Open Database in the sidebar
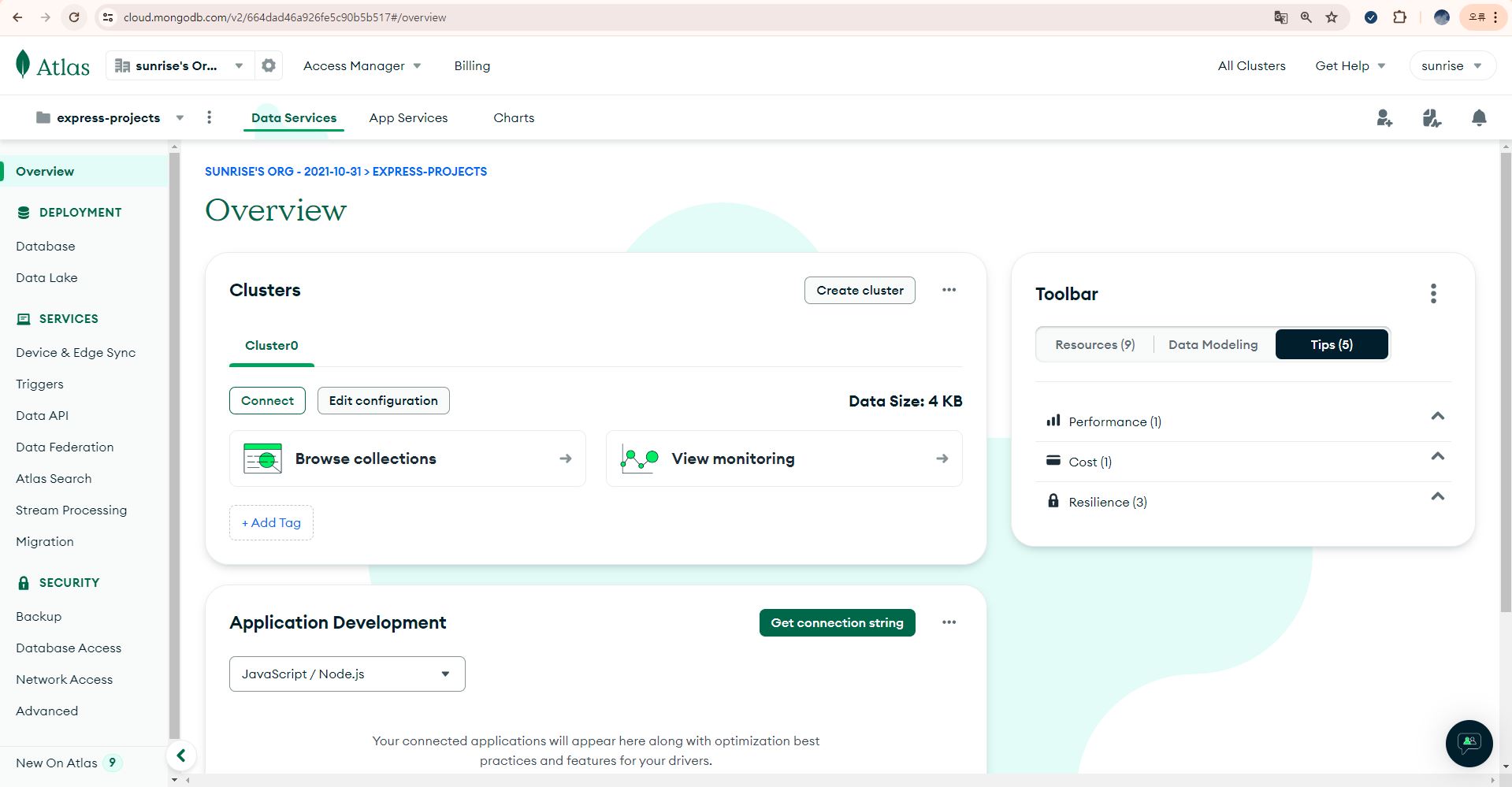1512x787 pixels. click(46, 247)
